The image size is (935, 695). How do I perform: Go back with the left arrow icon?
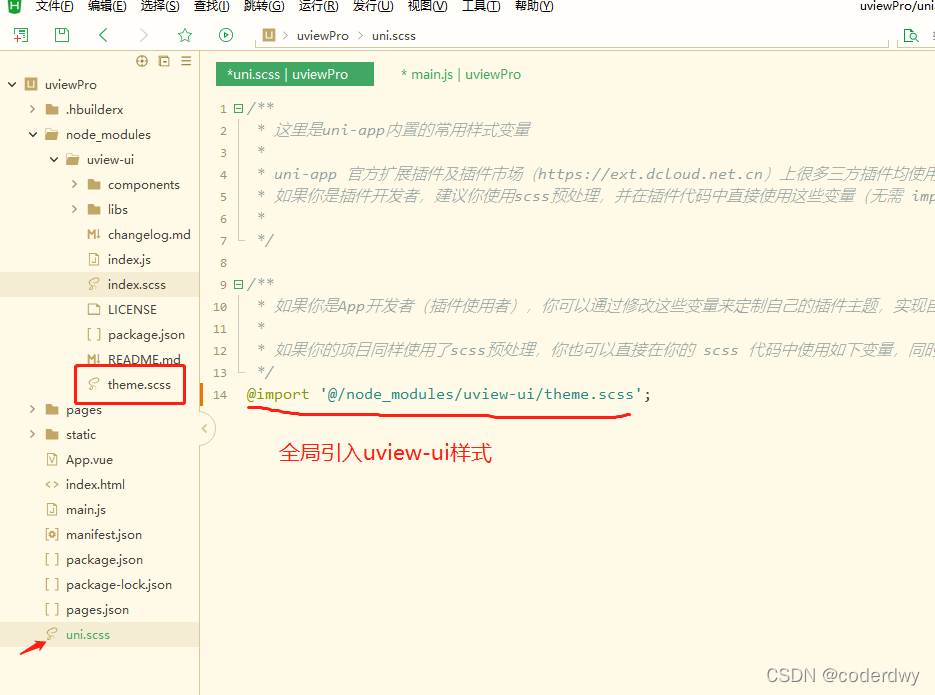click(x=103, y=35)
